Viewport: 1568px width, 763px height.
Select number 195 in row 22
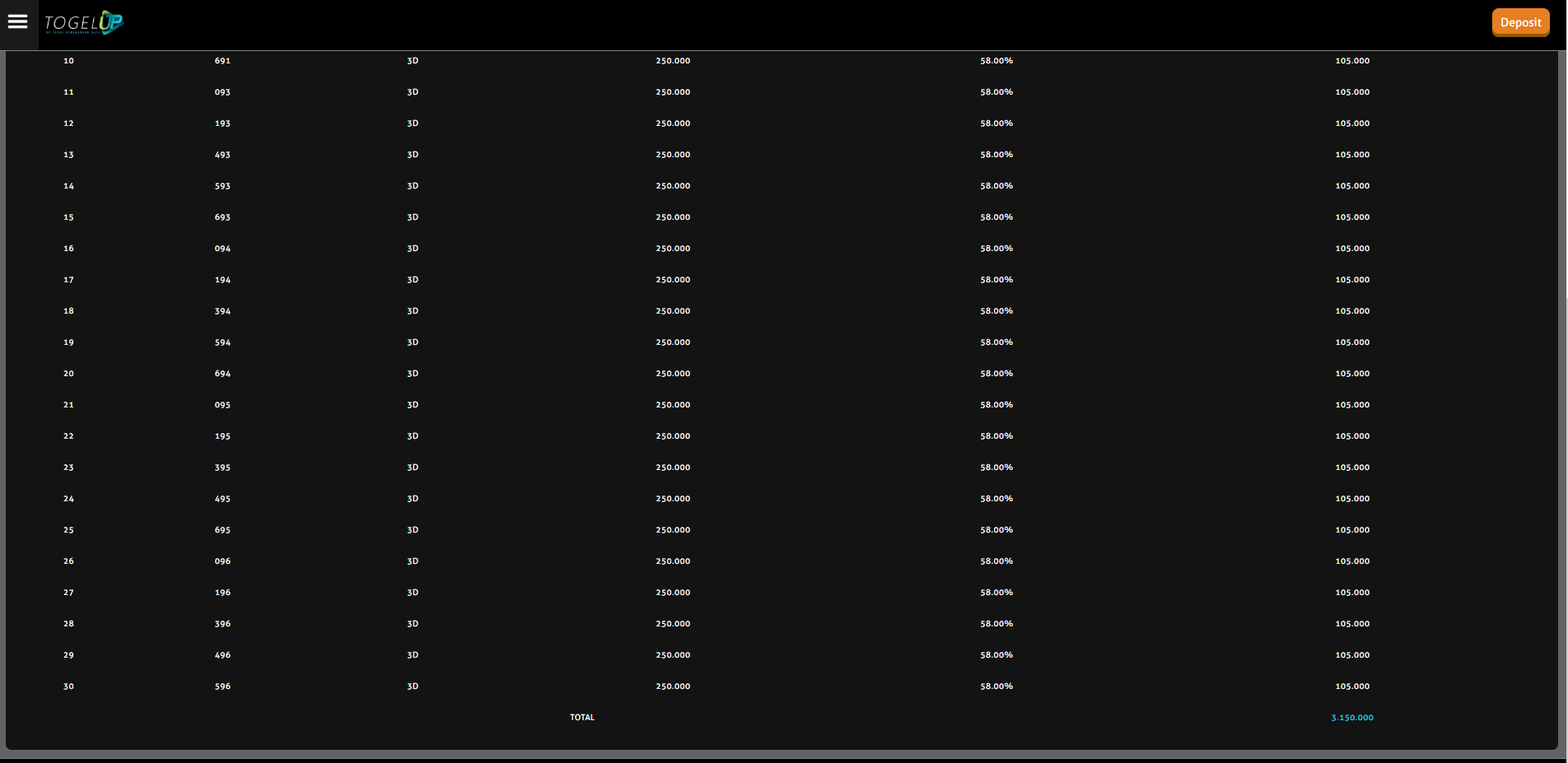pyautogui.click(x=222, y=436)
